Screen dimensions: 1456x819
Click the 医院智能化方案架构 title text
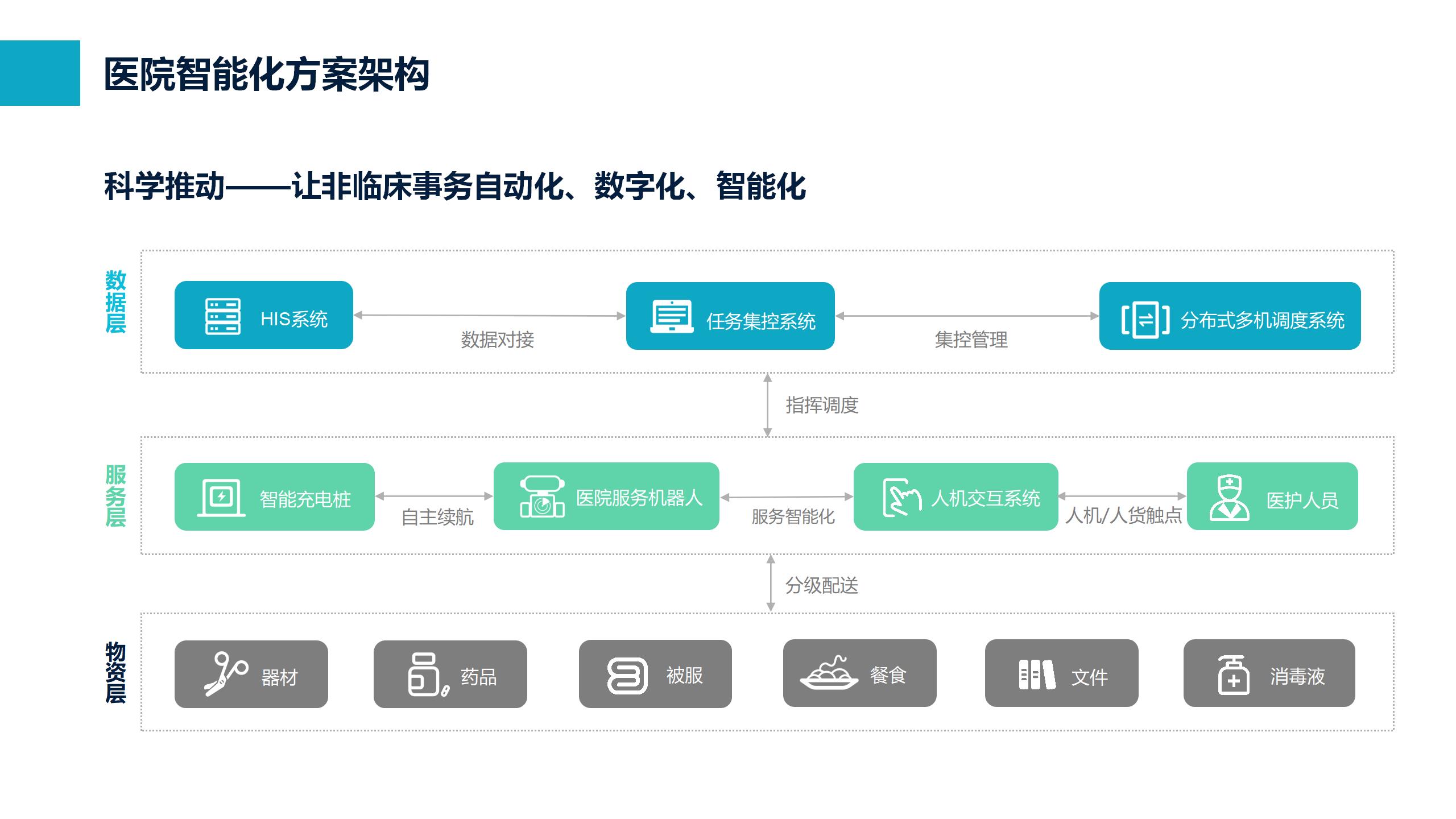[266, 75]
